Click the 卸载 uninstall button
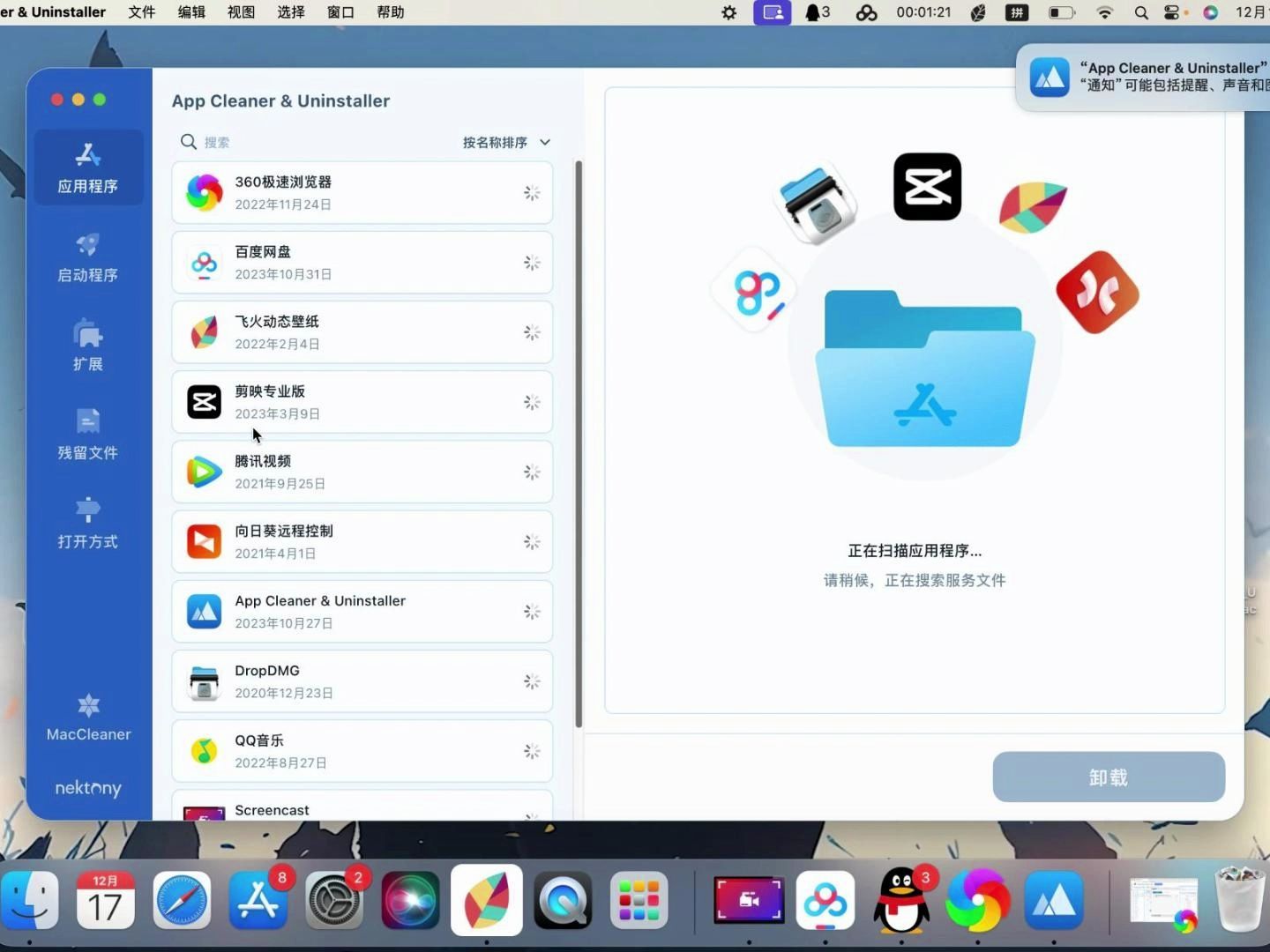This screenshot has height=952, width=1270. [1109, 777]
